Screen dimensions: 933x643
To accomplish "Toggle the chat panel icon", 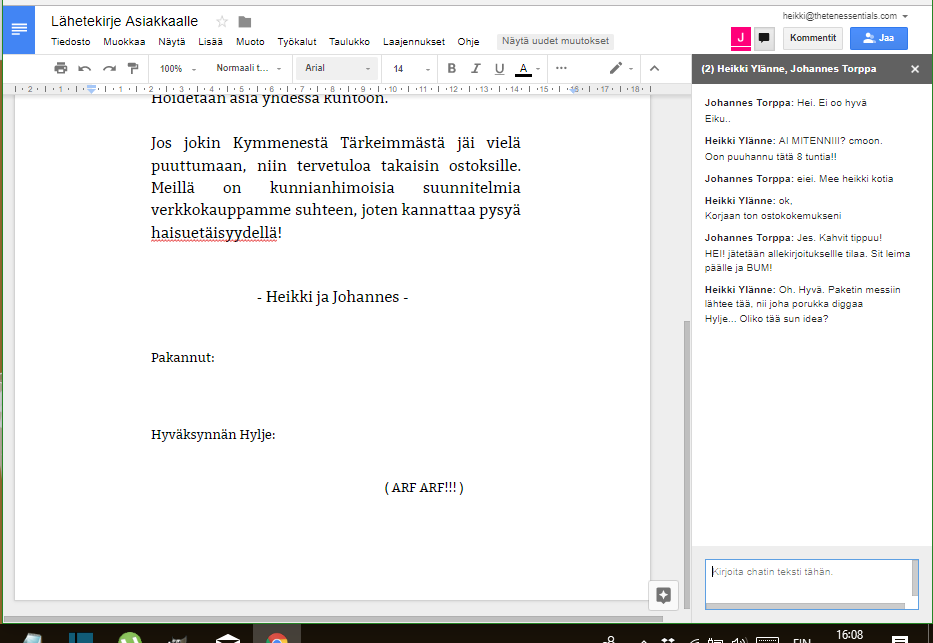I will pyautogui.click(x=764, y=38).
